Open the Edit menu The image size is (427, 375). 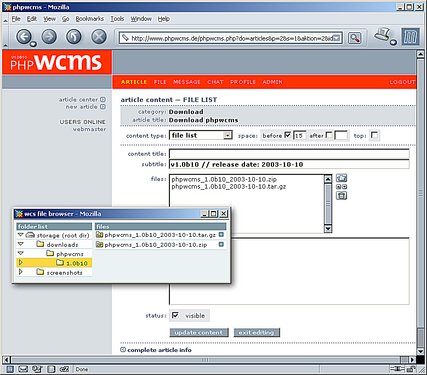pos(32,19)
